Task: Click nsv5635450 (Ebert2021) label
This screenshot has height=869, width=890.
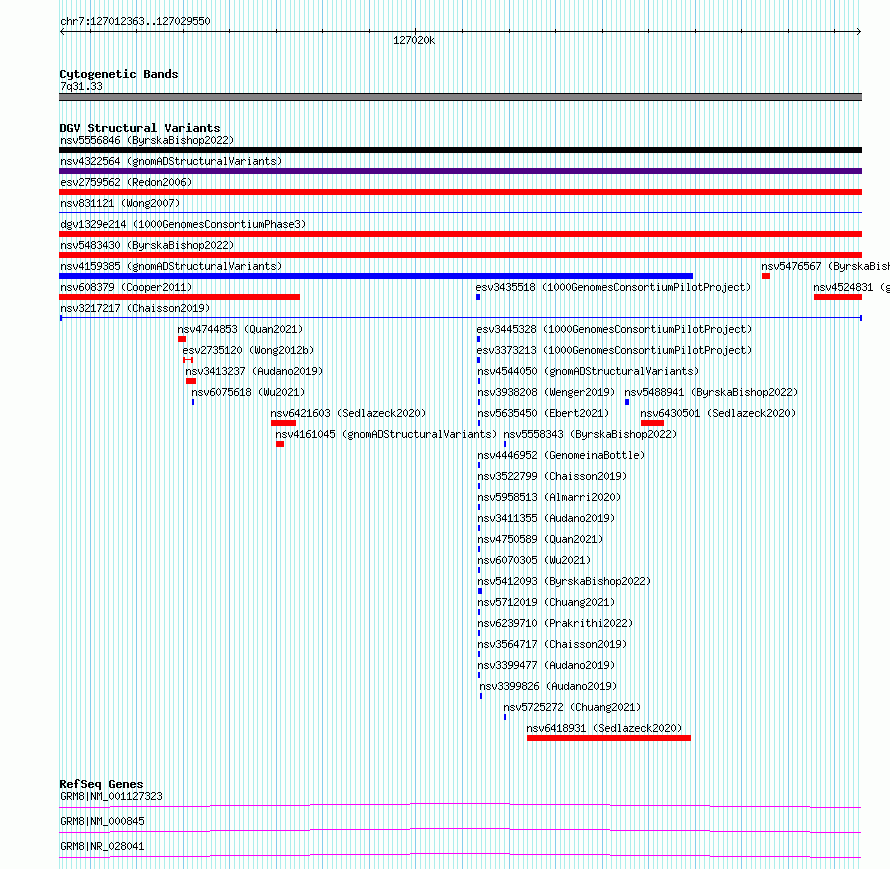Action: coord(543,413)
